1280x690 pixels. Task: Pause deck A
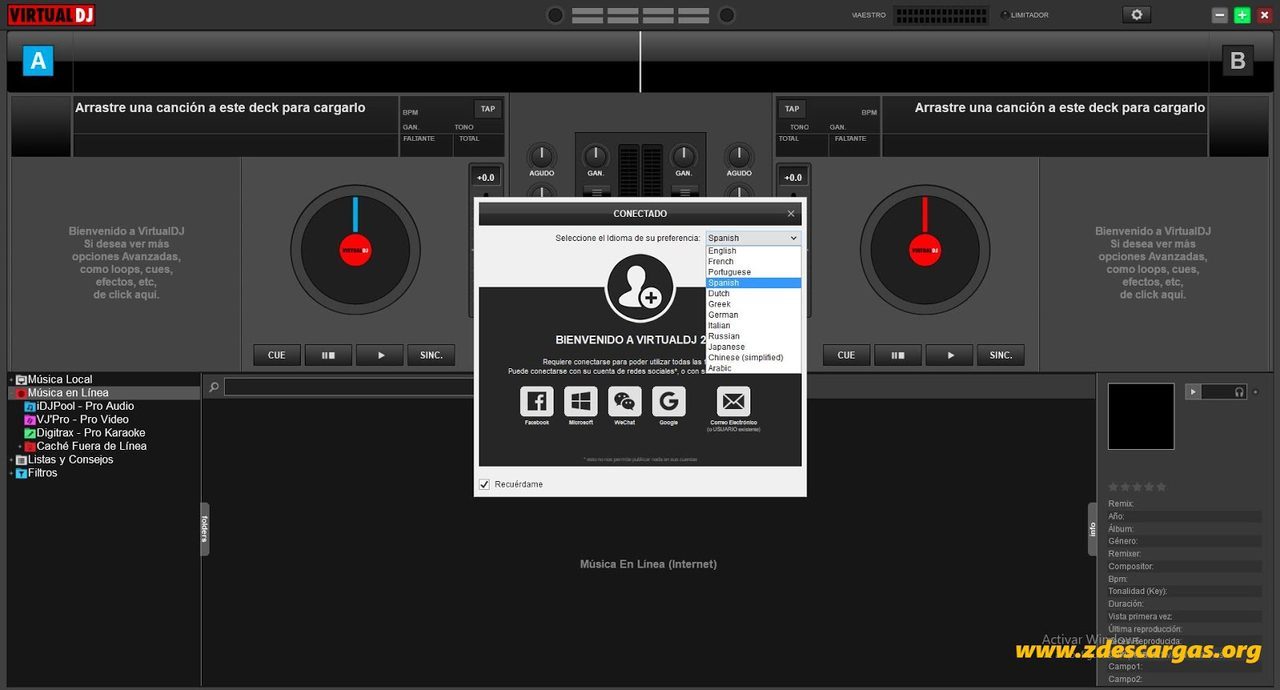pos(328,355)
